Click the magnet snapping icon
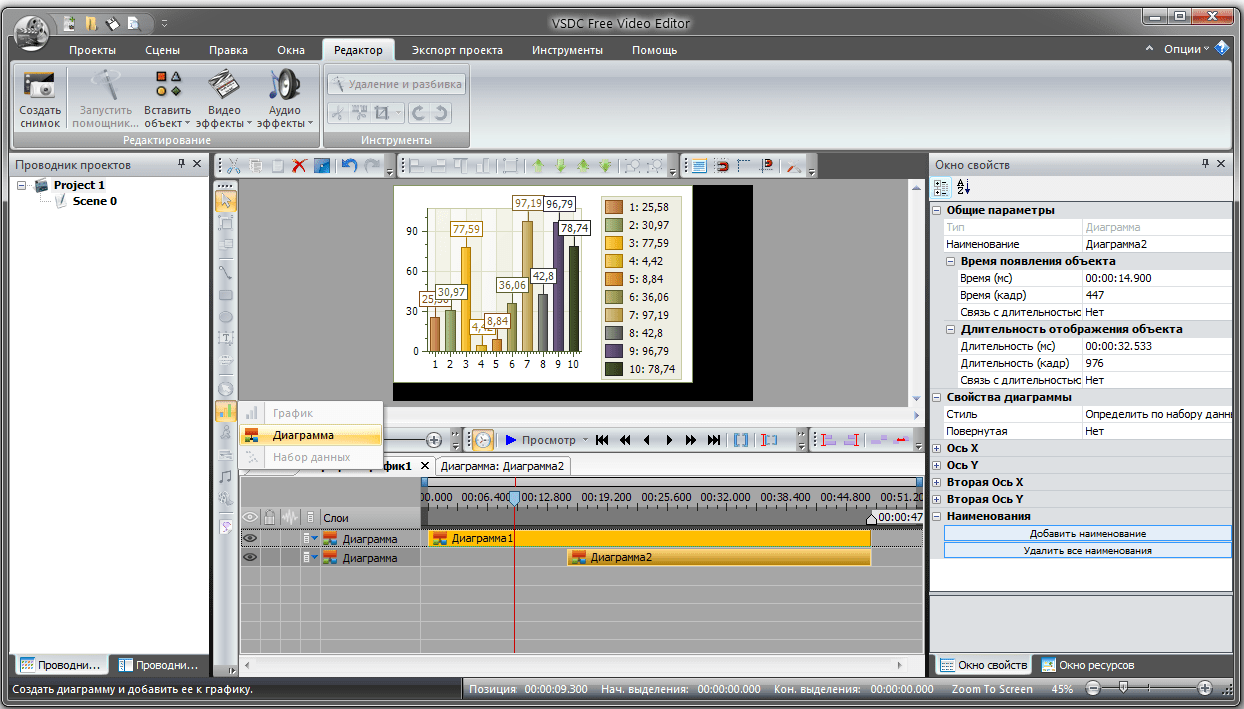 (x=721, y=166)
